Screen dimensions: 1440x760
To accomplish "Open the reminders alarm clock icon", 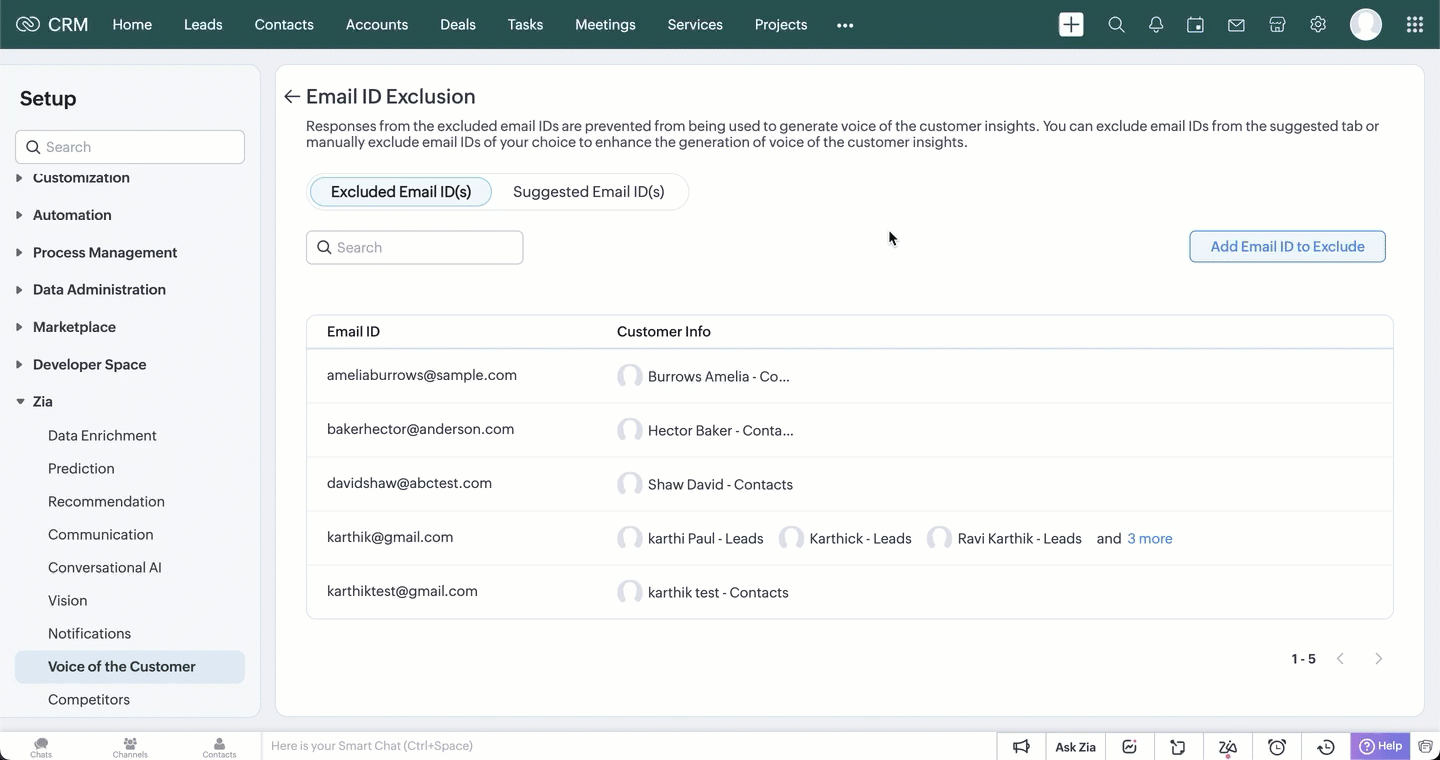I will [1277, 747].
